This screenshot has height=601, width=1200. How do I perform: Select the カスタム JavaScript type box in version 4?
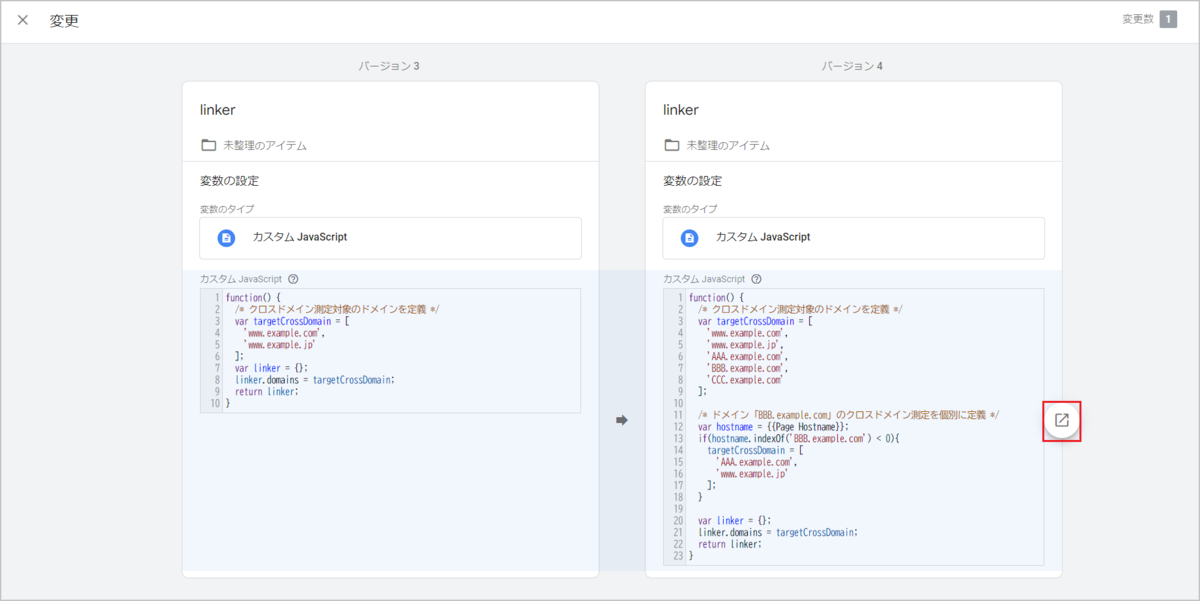pyautogui.click(x=853, y=238)
